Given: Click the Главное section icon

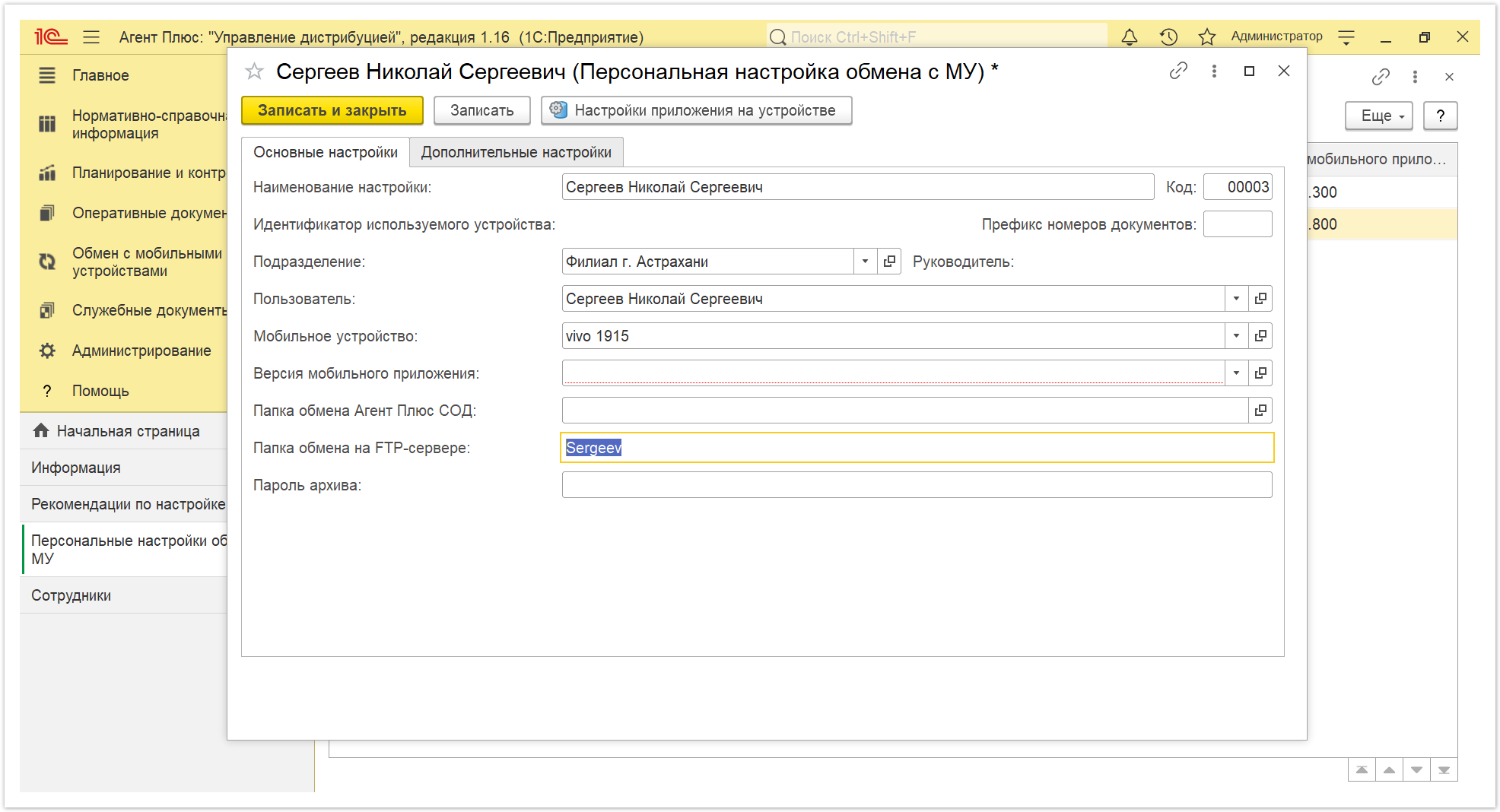Looking at the screenshot, I should point(47,75).
